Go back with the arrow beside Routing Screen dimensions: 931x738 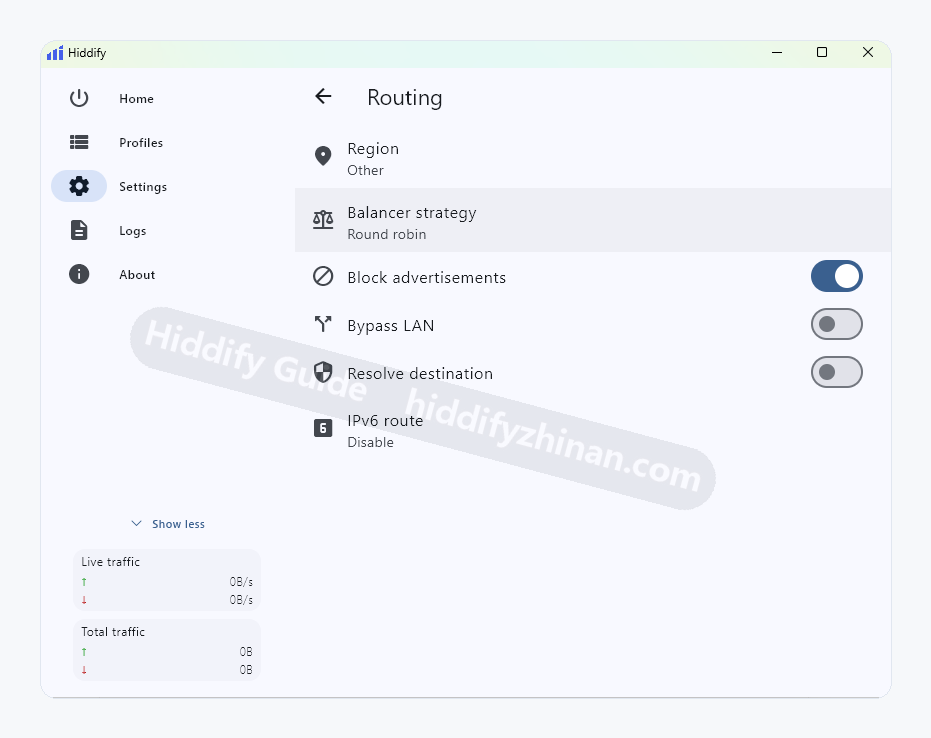click(x=323, y=96)
